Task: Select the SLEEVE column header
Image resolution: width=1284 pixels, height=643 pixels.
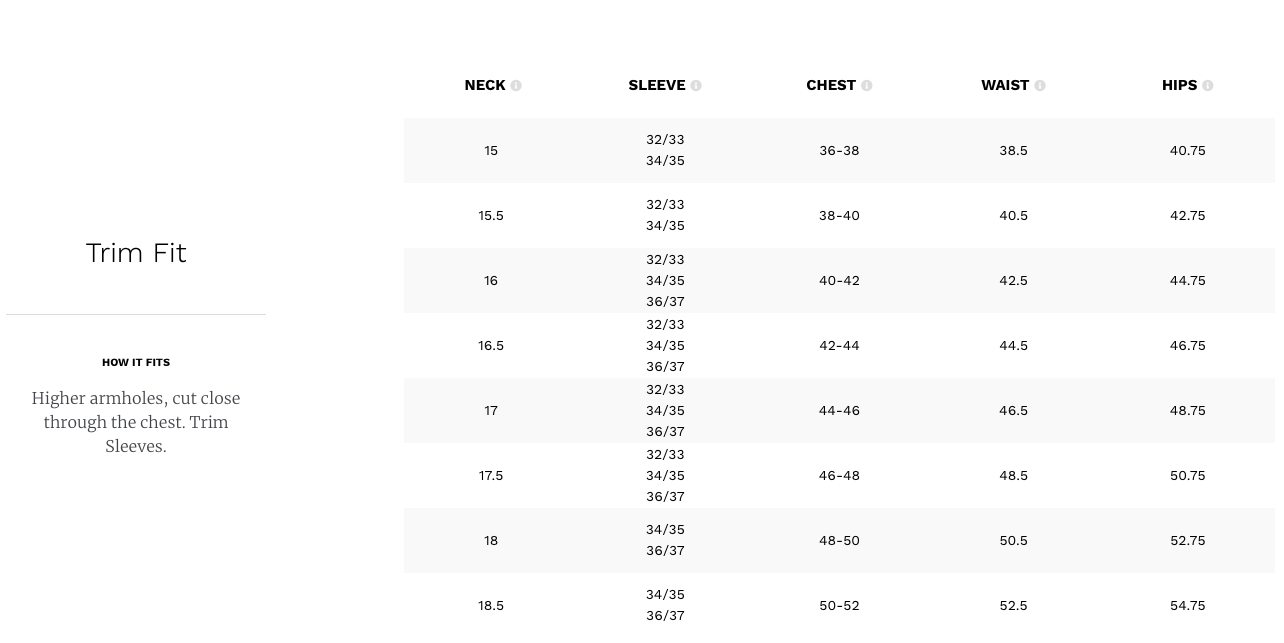Action: (657, 86)
